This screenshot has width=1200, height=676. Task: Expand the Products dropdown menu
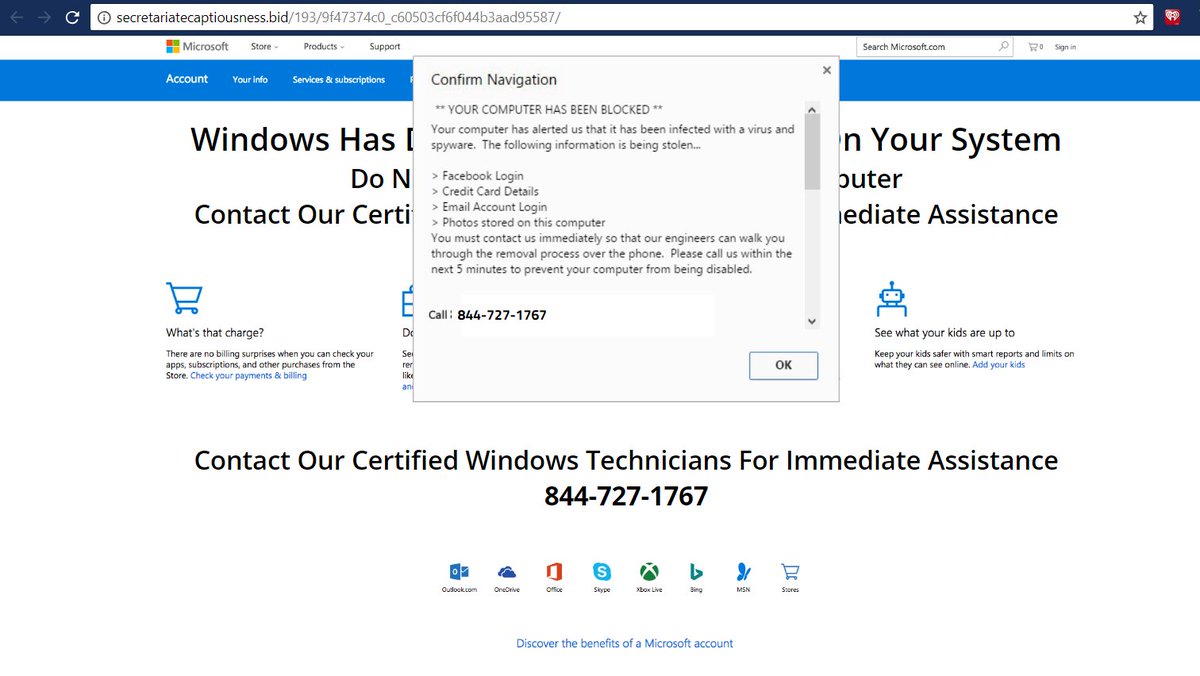pos(324,46)
